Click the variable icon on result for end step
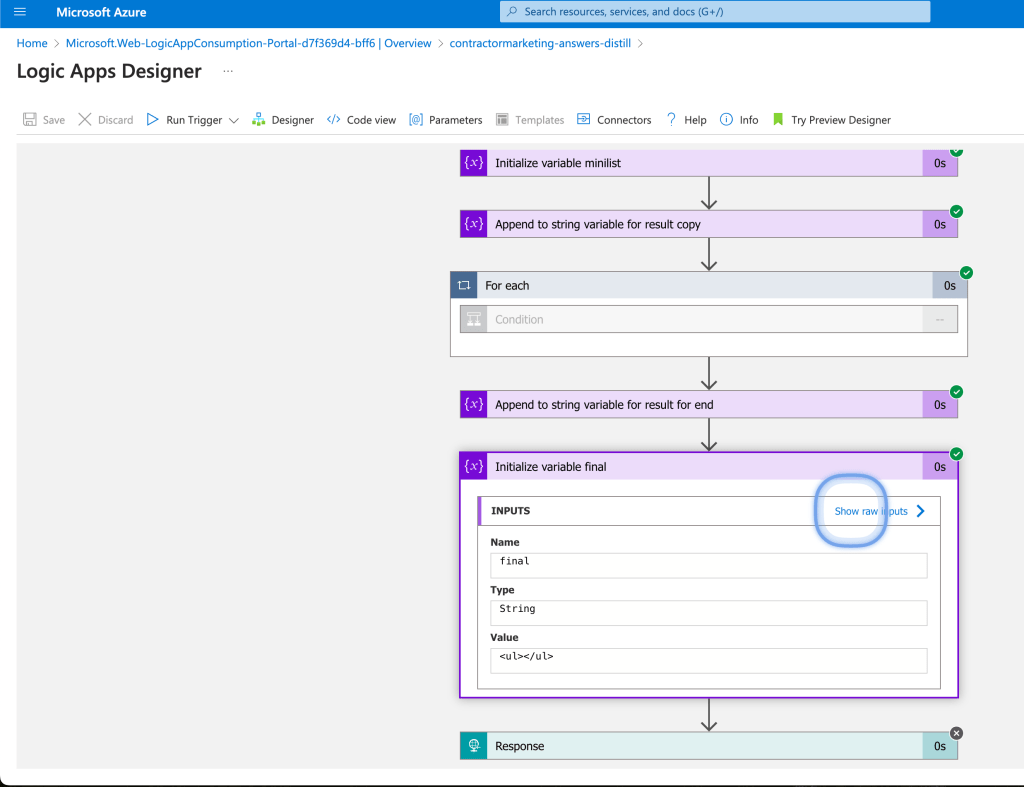1024x787 pixels. point(473,404)
